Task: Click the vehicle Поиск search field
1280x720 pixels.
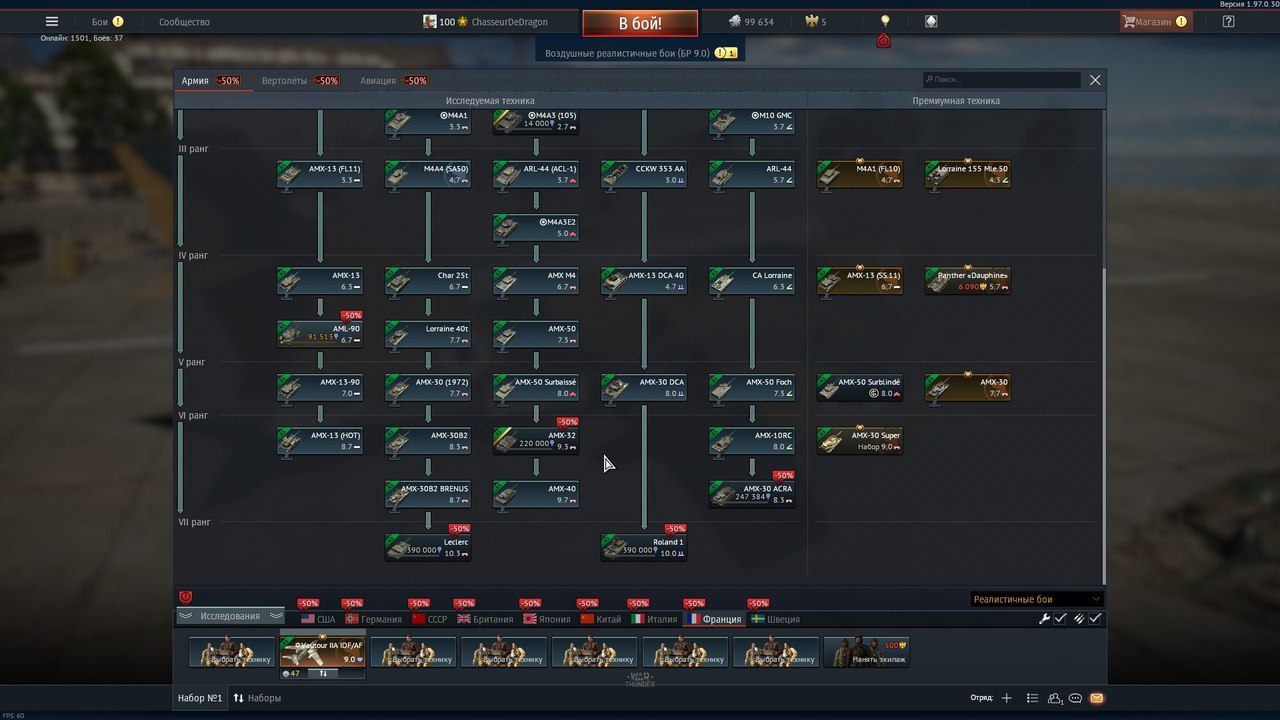Action: click(x=1002, y=79)
